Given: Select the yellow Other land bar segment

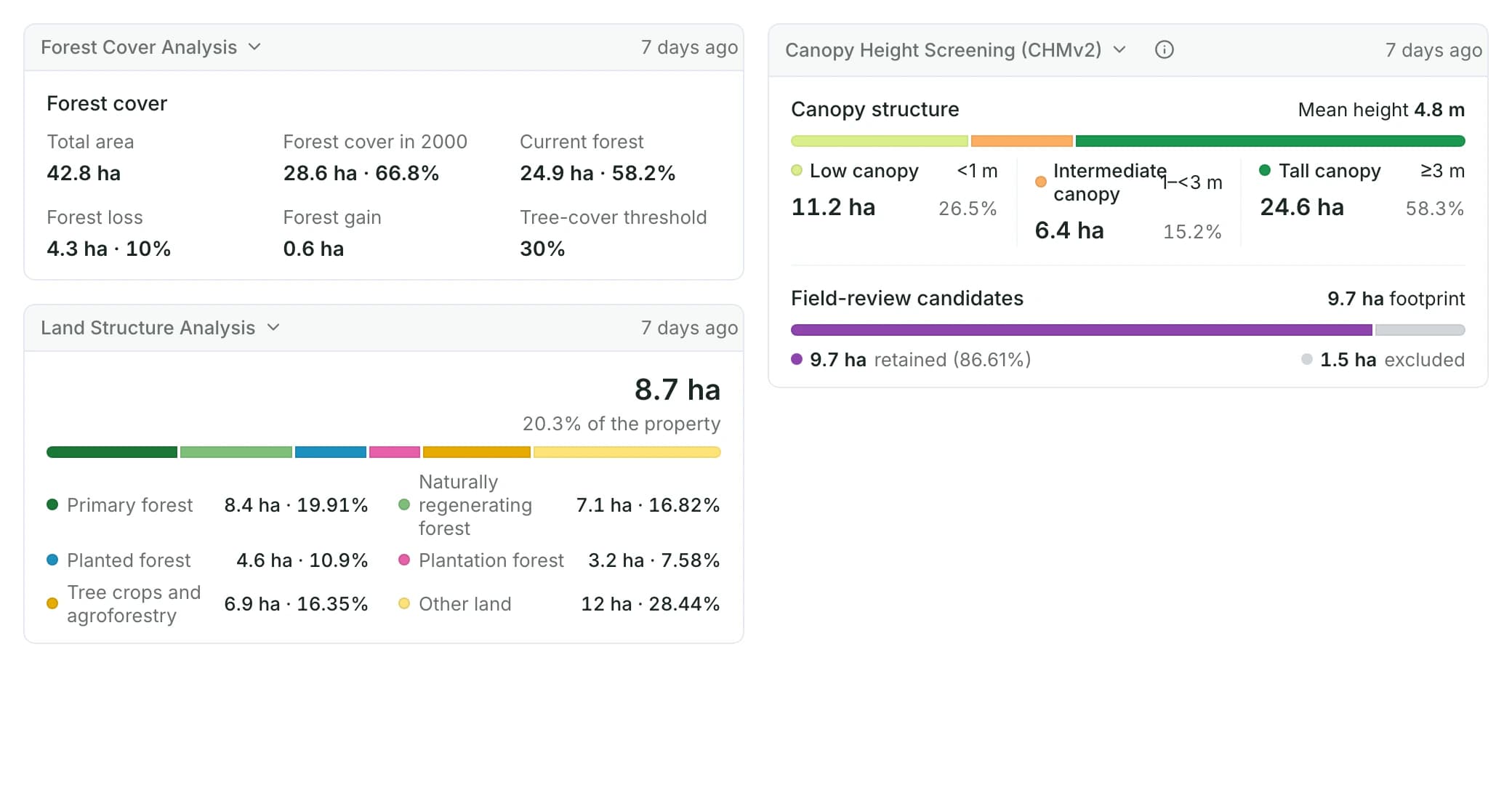Looking at the screenshot, I should pyautogui.click(x=627, y=452).
